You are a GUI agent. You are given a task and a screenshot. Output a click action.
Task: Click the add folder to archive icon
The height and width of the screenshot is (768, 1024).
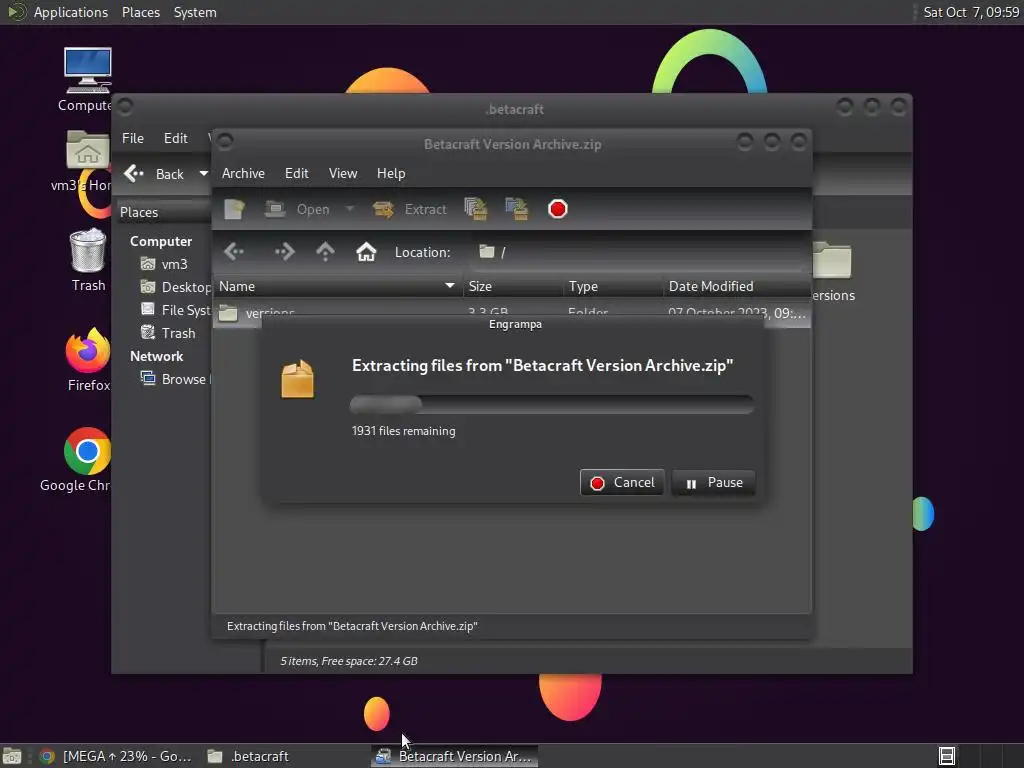(517, 209)
